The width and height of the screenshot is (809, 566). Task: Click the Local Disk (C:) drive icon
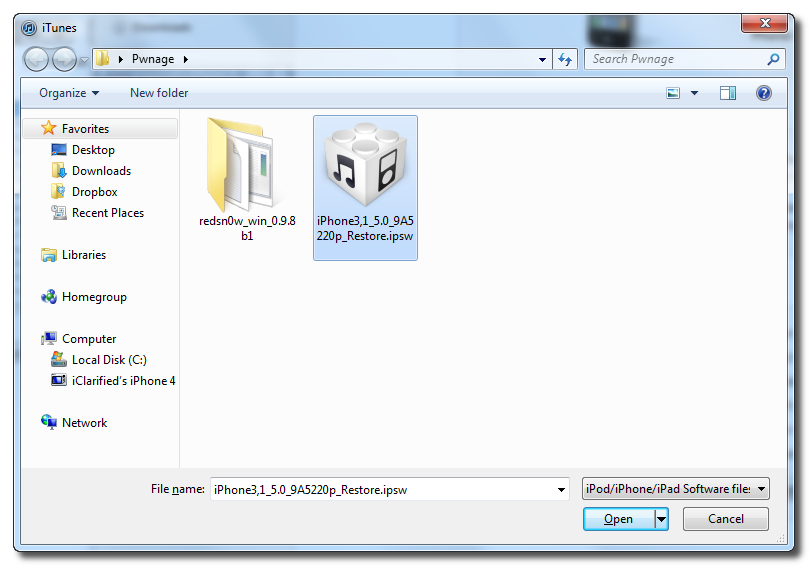tap(59, 359)
